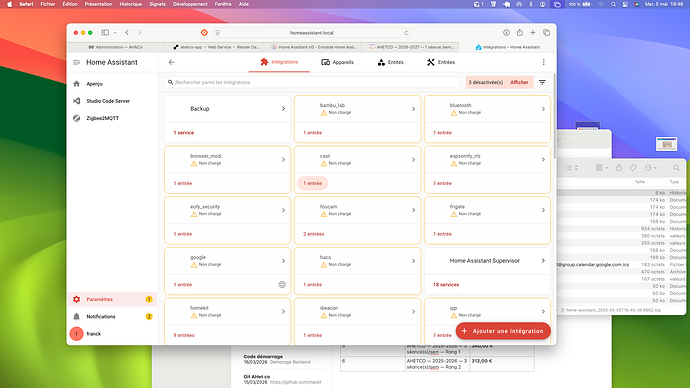Screen dimensions: 690x388
Task: Open the hacs integration card
Action: 357,271
